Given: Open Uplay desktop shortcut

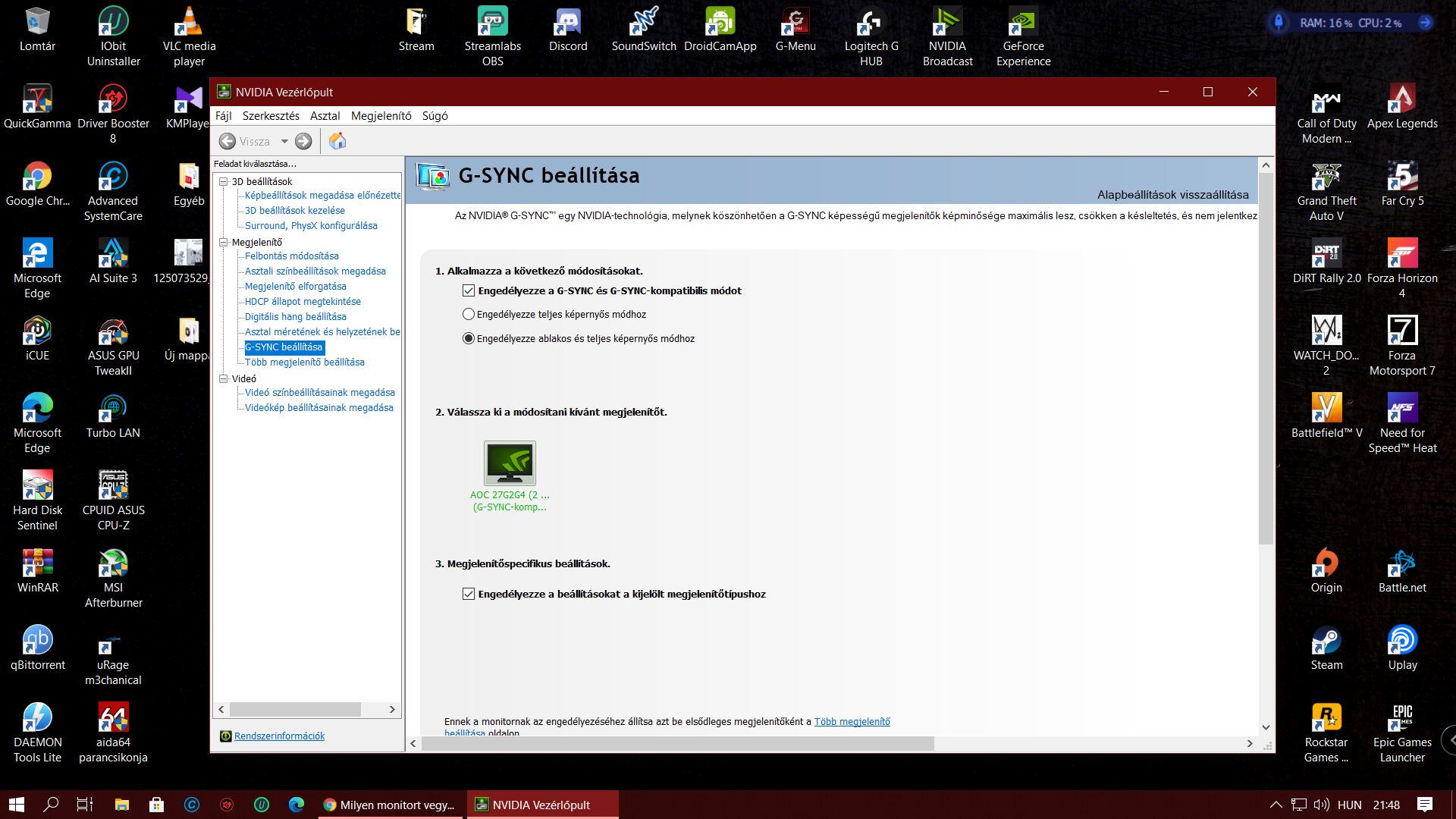Looking at the screenshot, I should coord(1402,648).
